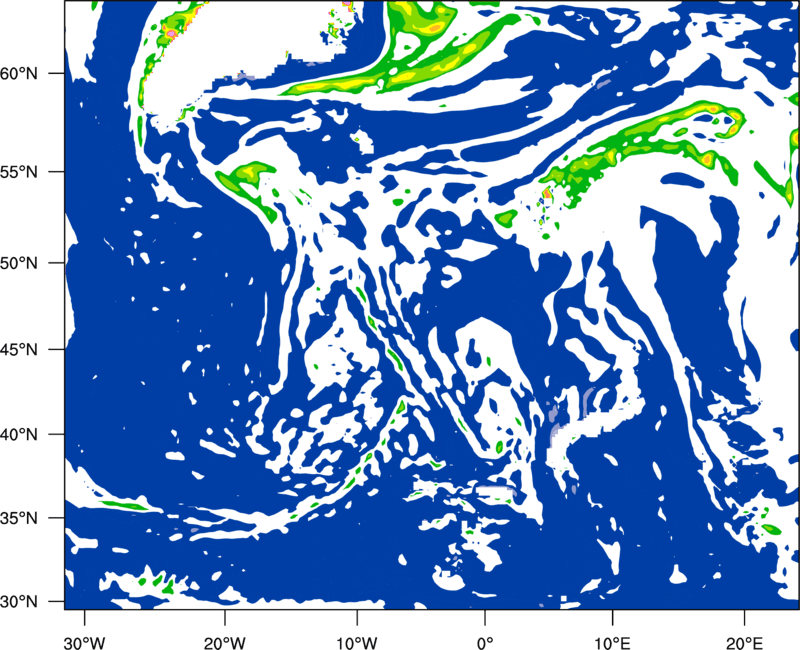The height and width of the screenshot is (650, 800).
Task: Click the 50°N latitude label
Action: click(x=19, y=263)
